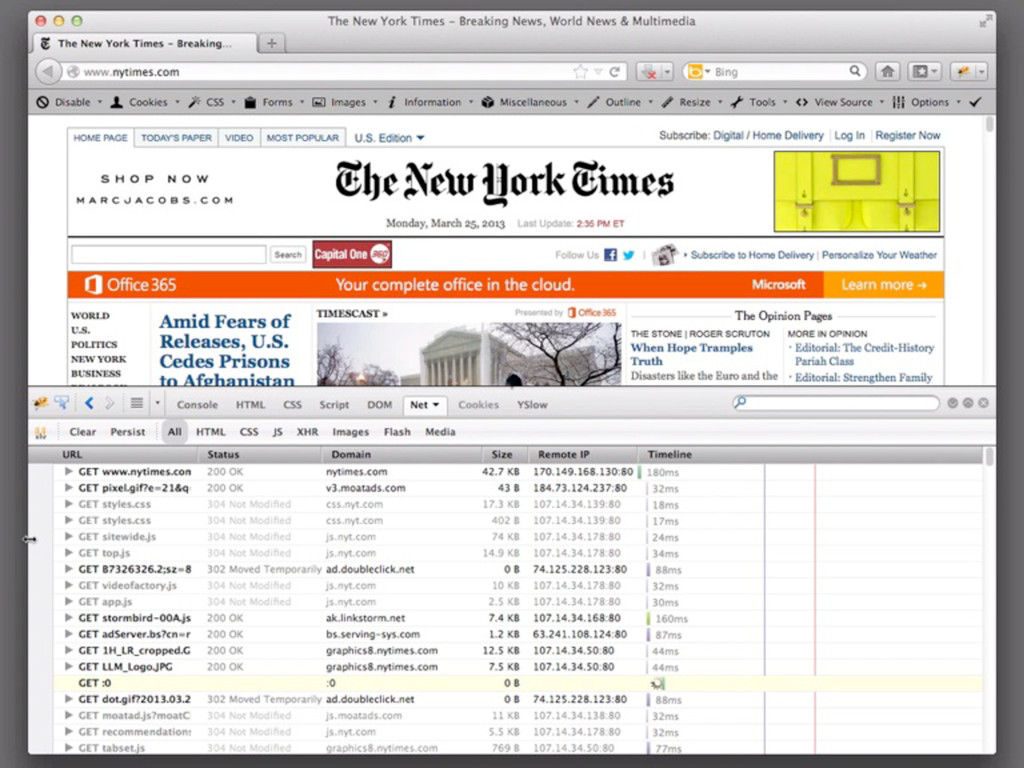Open the Options developer toolbar menu
Screen dimensions: 1024x768
pos(927,102)
